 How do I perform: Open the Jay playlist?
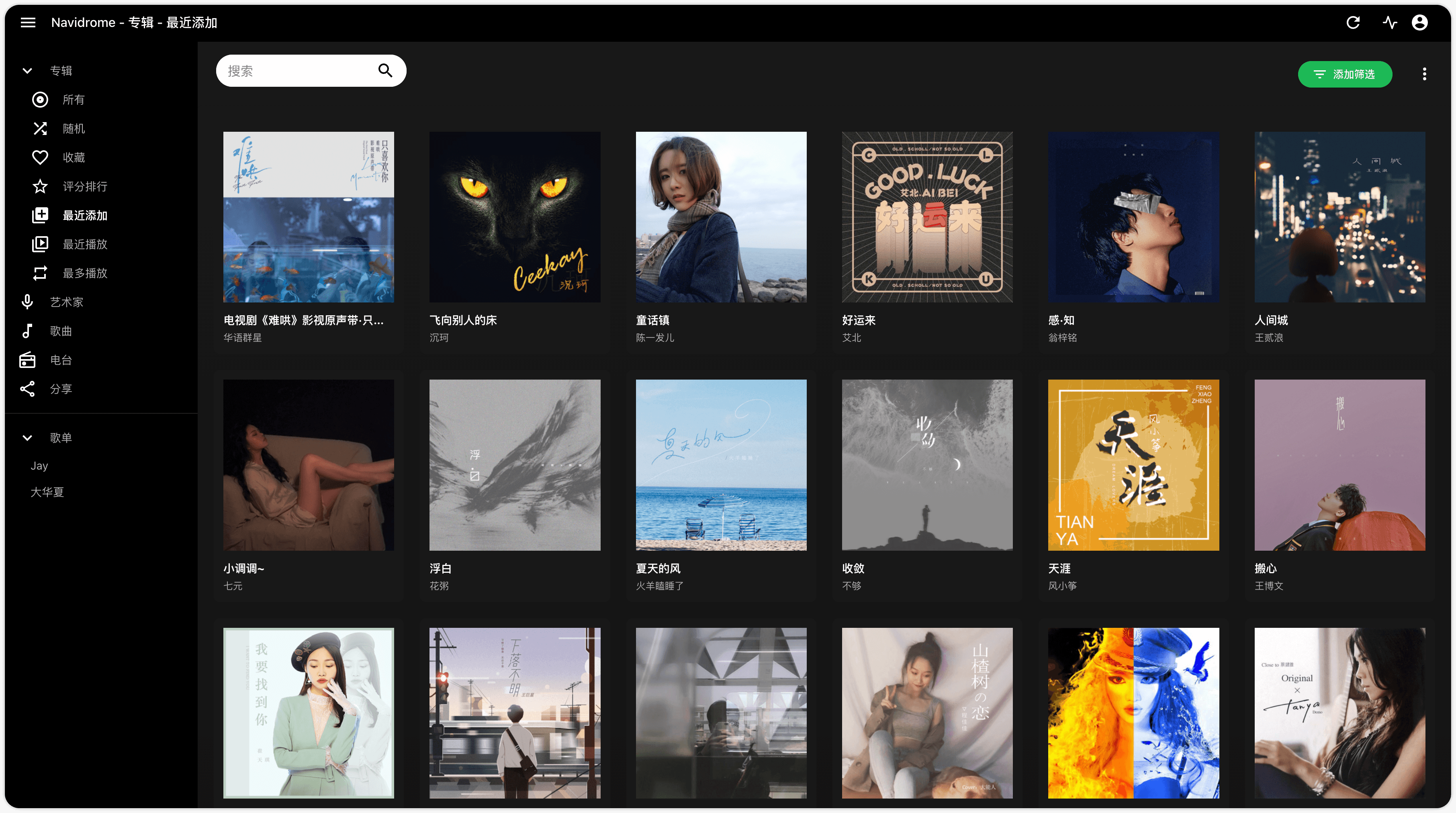pyautogui.click(x=39, y=466)
